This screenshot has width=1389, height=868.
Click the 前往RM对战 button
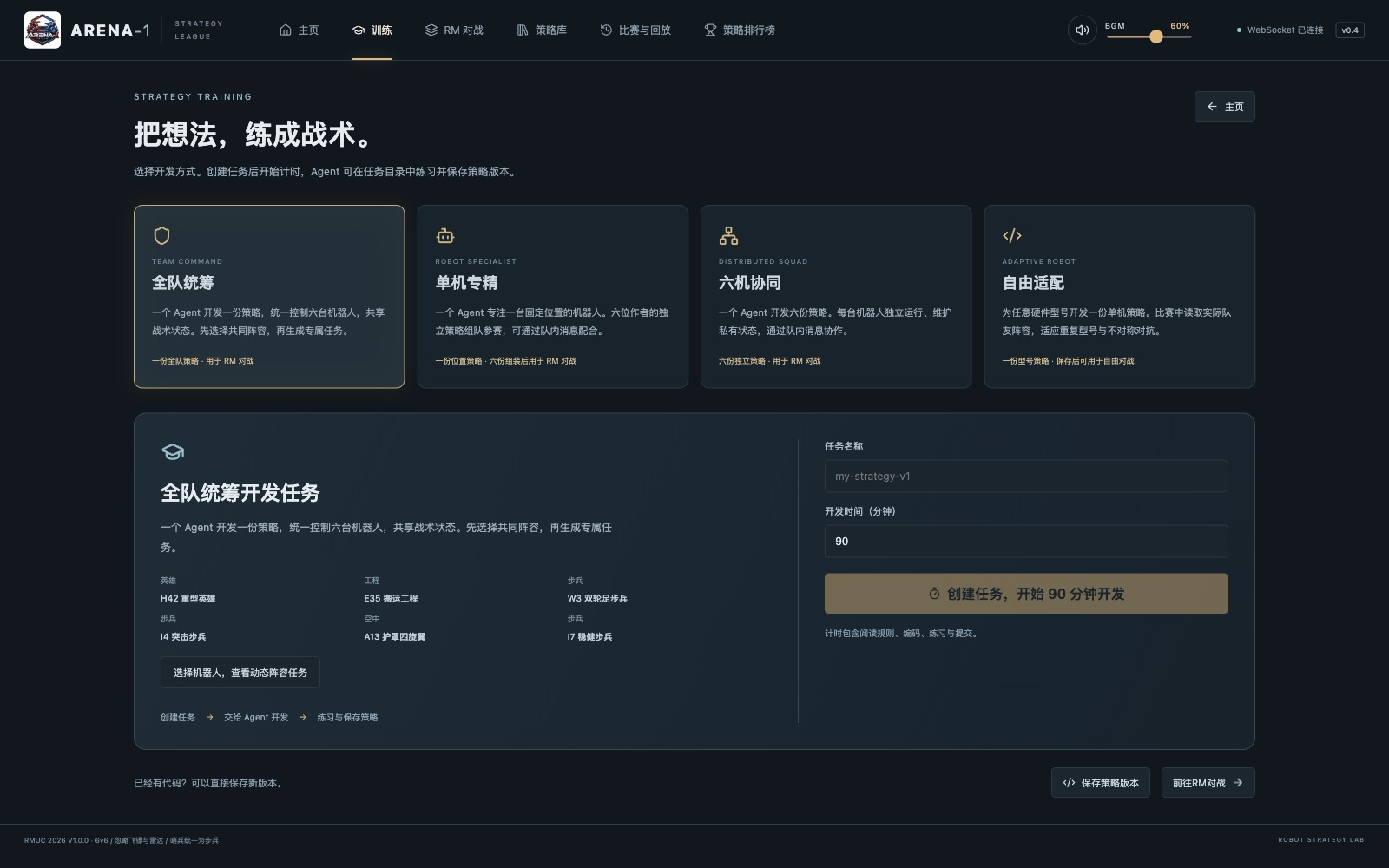(x=1208, y=783)
